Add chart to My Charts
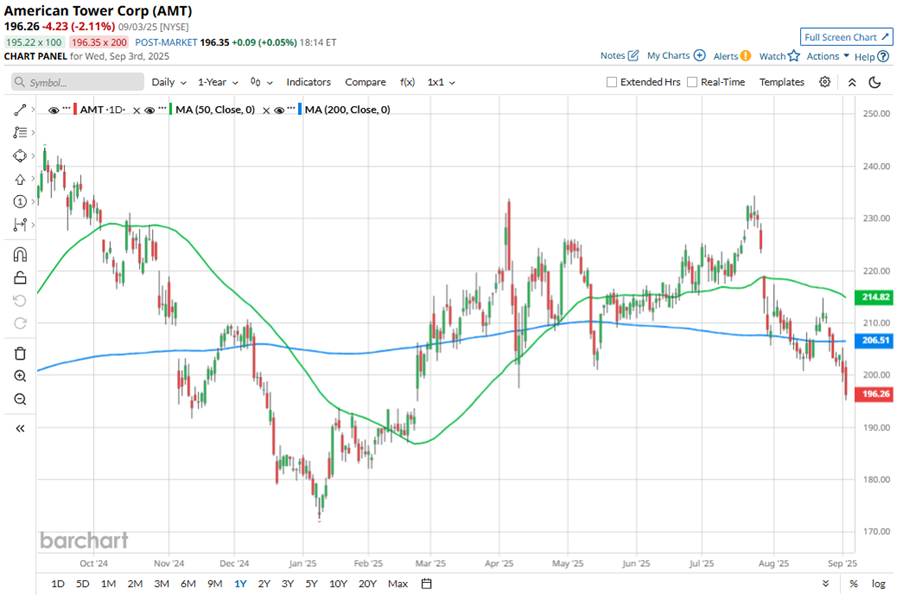The image size is (903, 601). pos(676,56)
